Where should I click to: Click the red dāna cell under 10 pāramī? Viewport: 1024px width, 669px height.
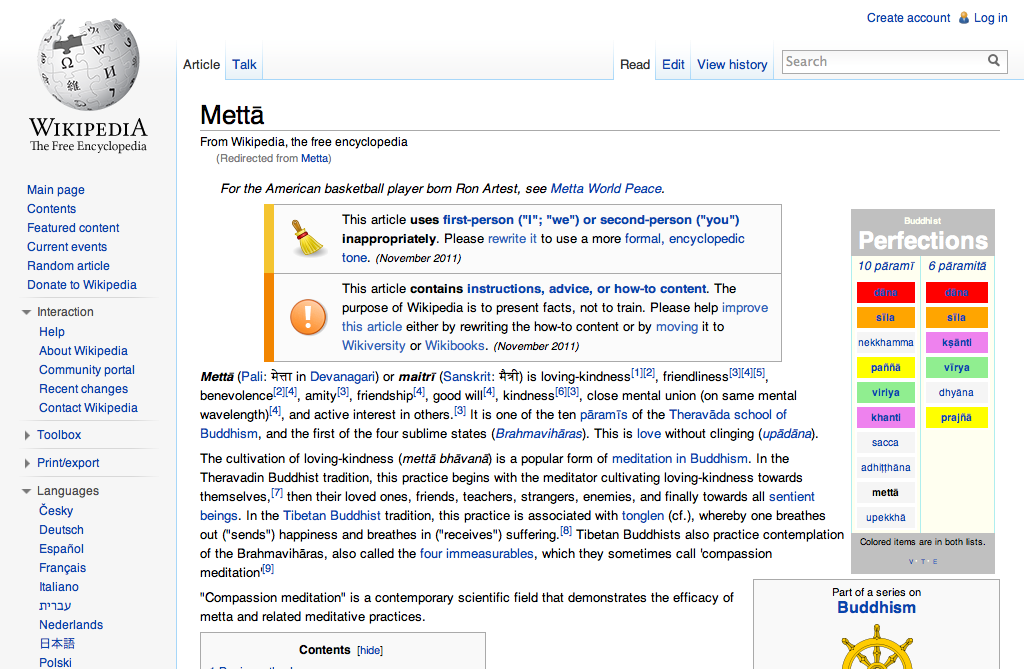(886, 293)
